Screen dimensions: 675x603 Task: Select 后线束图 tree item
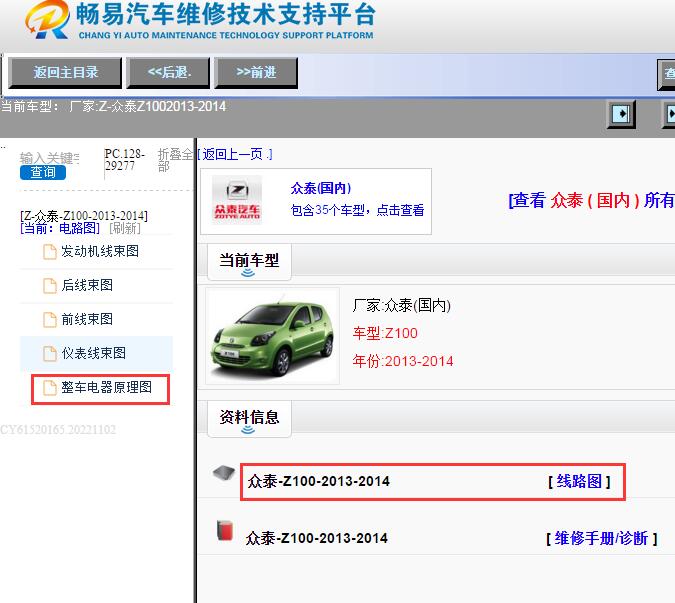click(x=87, y=285)
